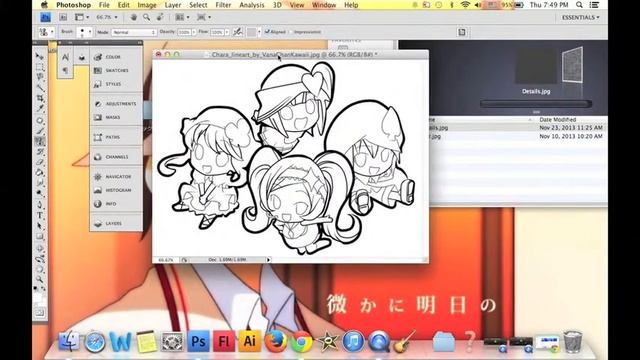The width and height of the screenshot is (640, 360).
Task: Open the Window menu
Action: (x=324, y=5)
